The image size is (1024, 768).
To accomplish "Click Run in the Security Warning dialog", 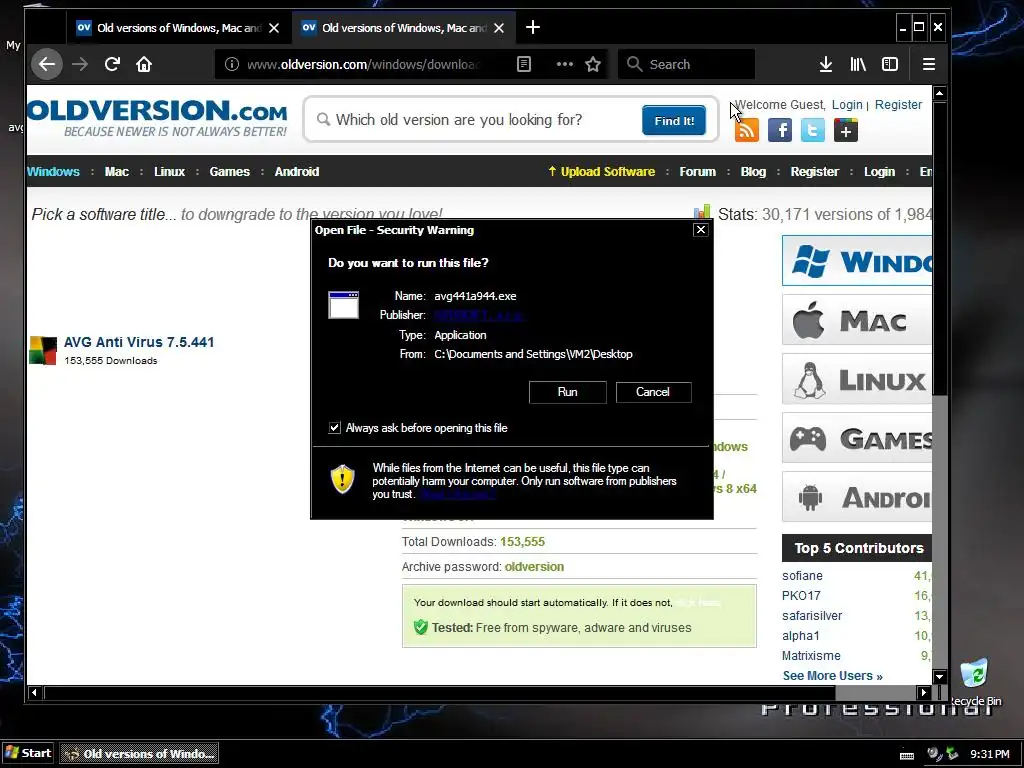I will coord(568,392).
